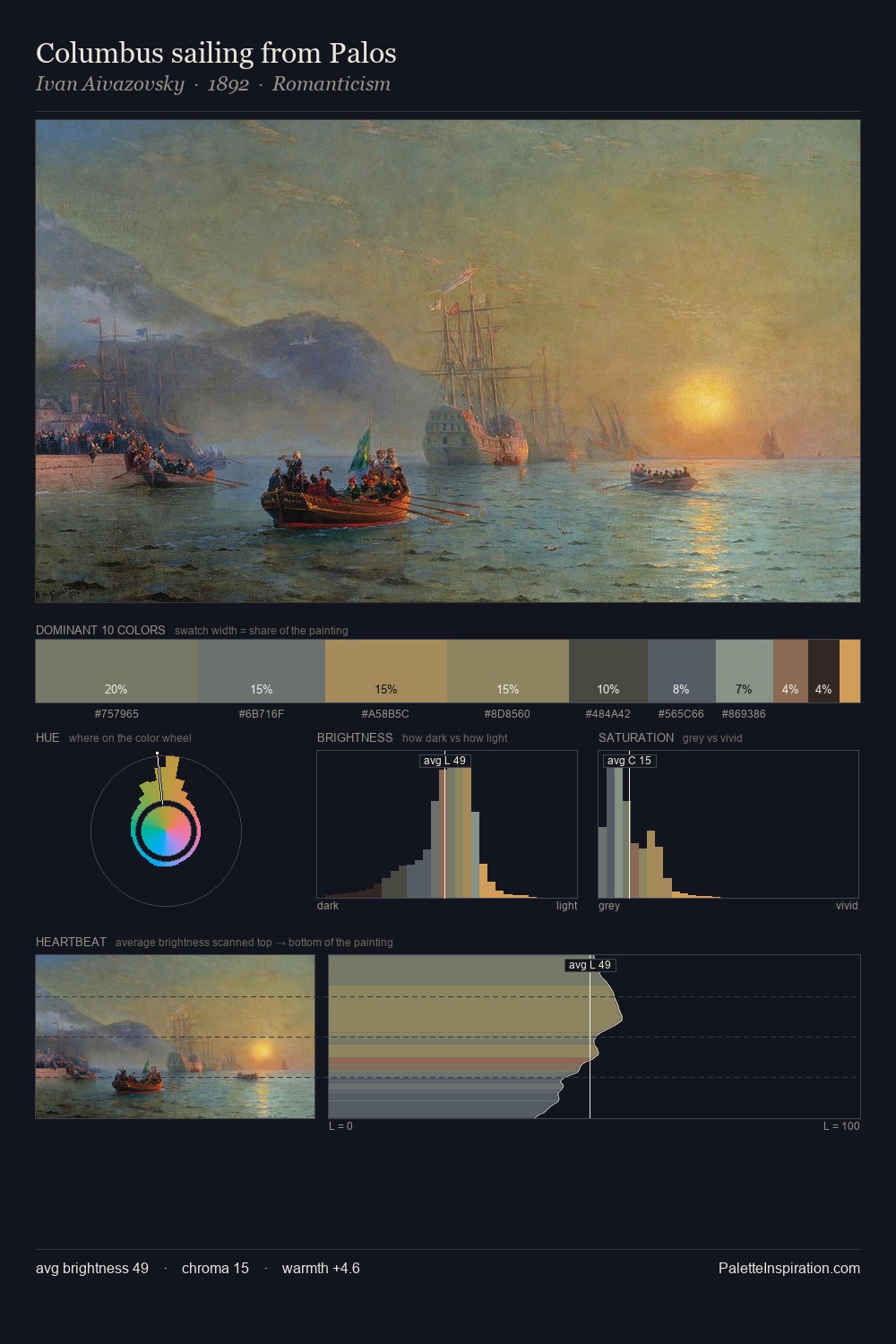Click the year '1892' in subtitle
Image resolution: width=896 pixels, height=1344 pixels.
tap(228, 84)
